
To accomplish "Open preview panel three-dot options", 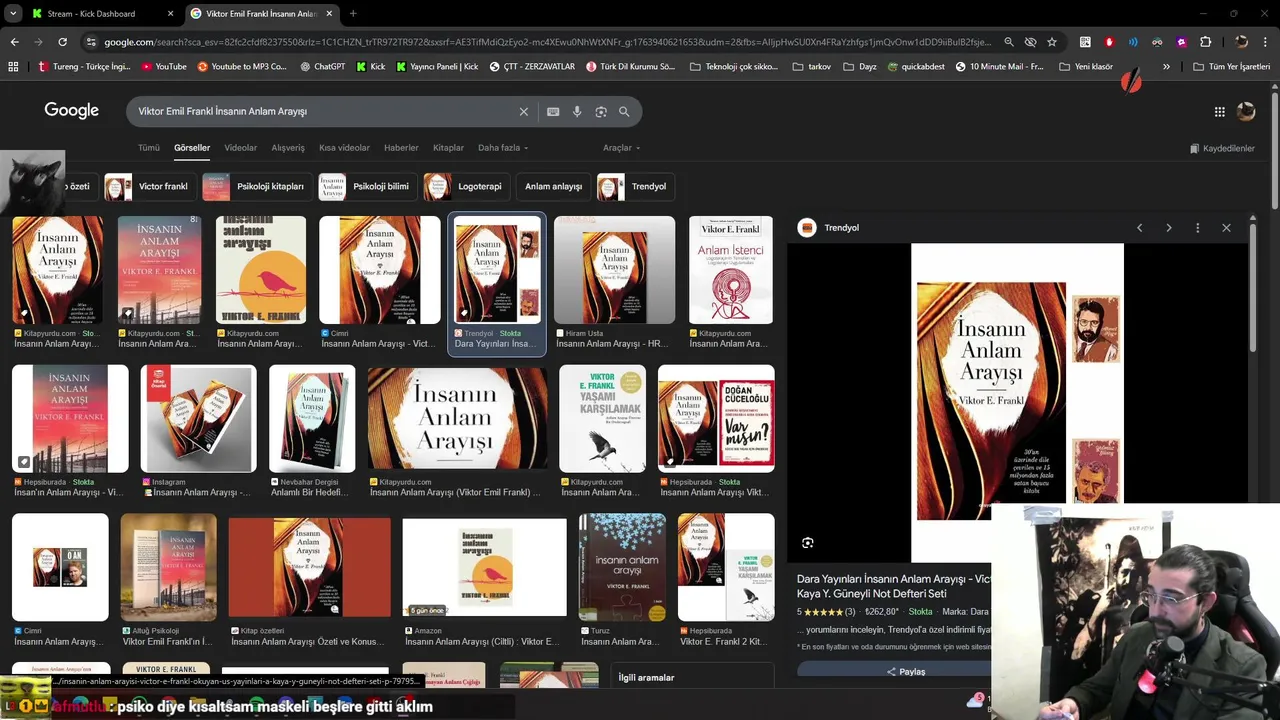I will (x=1197, y=228).
